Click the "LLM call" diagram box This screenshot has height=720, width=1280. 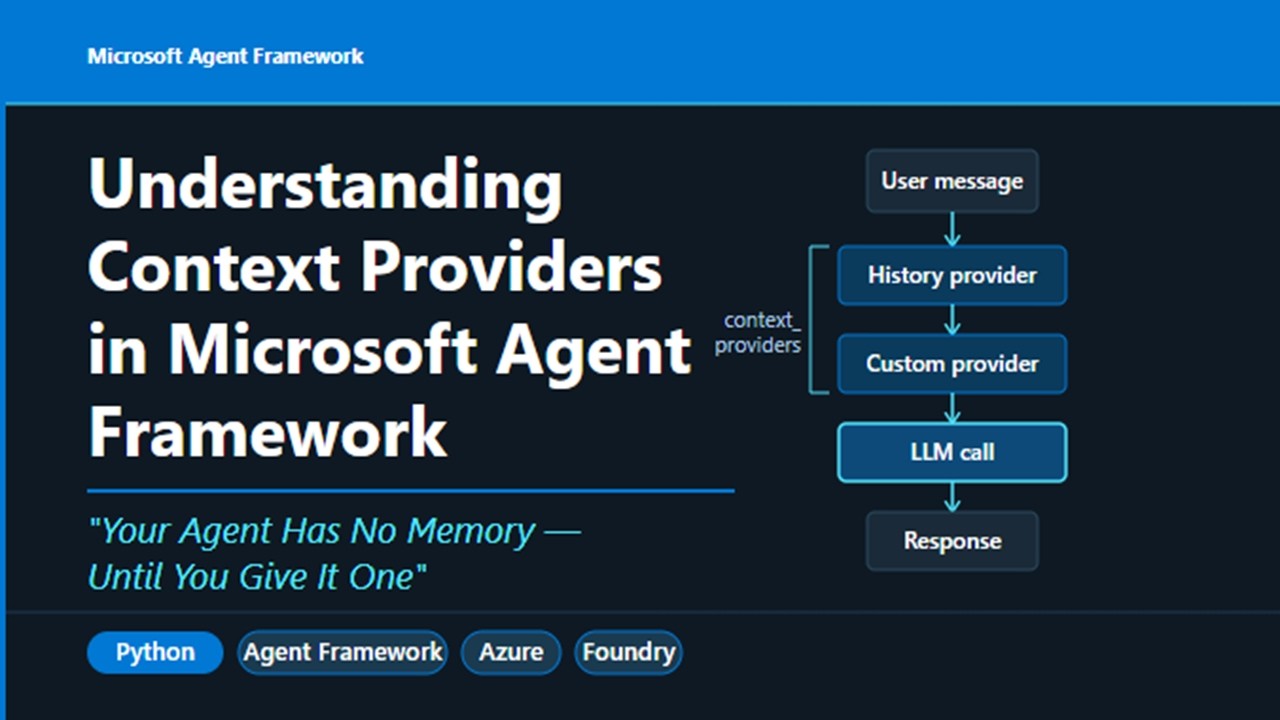pyautogui.click(x=952, y=452)
